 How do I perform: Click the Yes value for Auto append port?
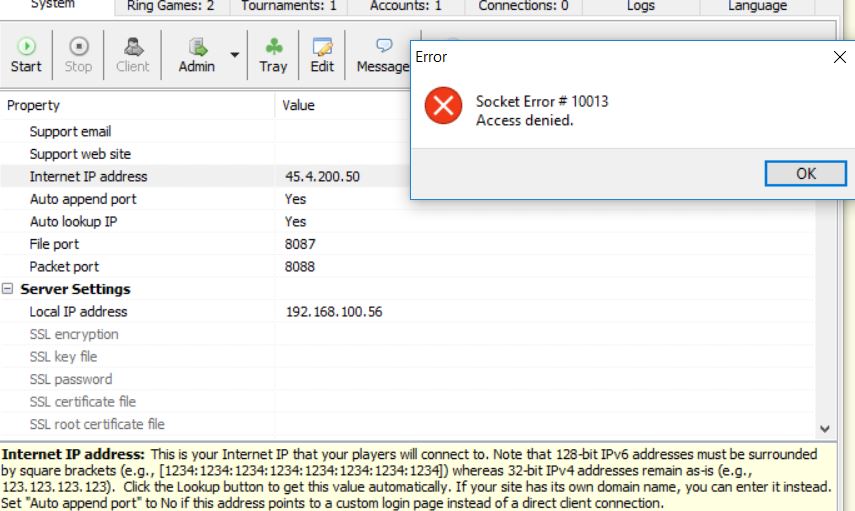[295, 199]
